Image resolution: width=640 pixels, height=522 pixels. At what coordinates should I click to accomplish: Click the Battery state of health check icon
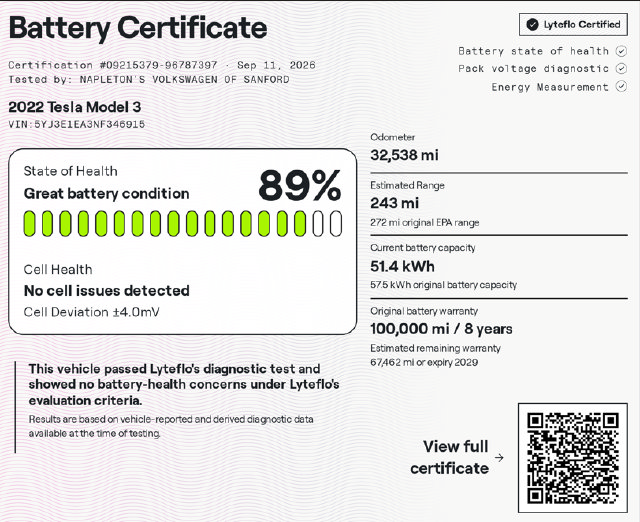621,51
